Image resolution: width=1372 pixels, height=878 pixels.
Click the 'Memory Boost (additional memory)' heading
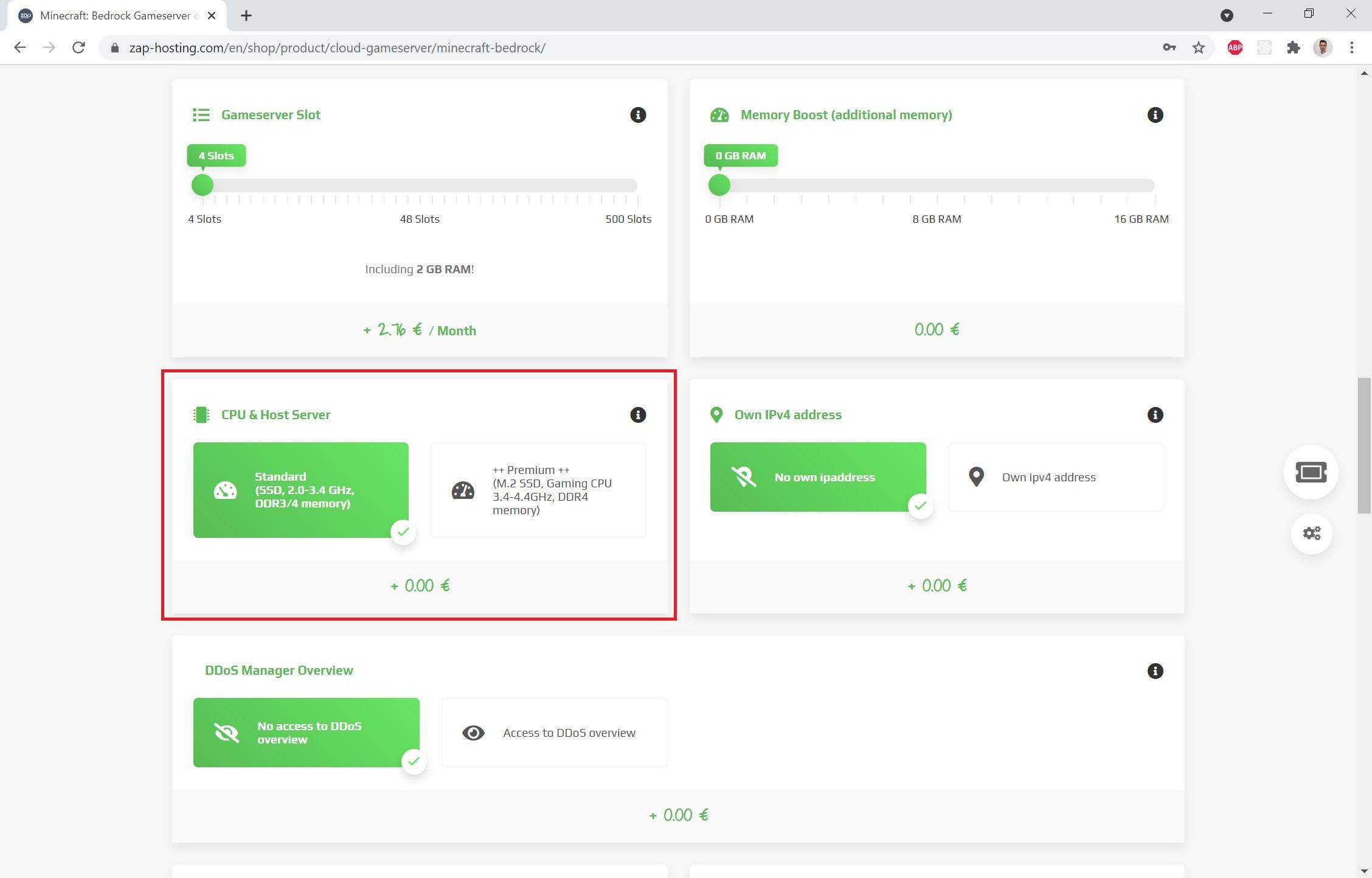846,115
